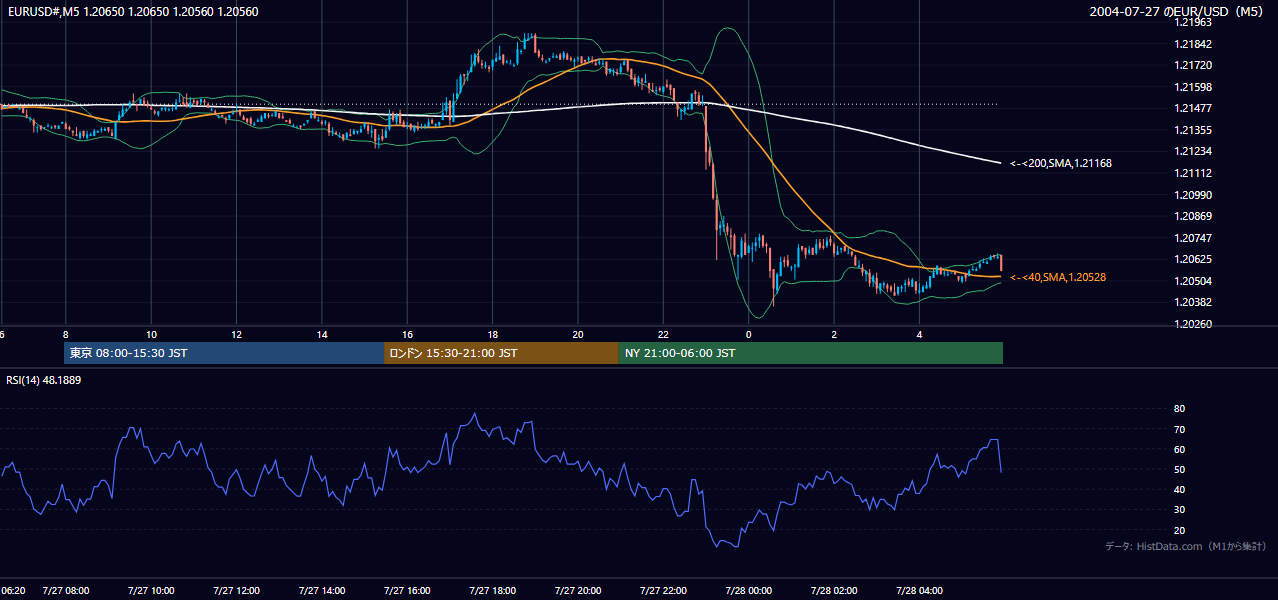Click hour label 18 under the price chart
Viewport: 1278px width, 600px height.
[492, 334]
